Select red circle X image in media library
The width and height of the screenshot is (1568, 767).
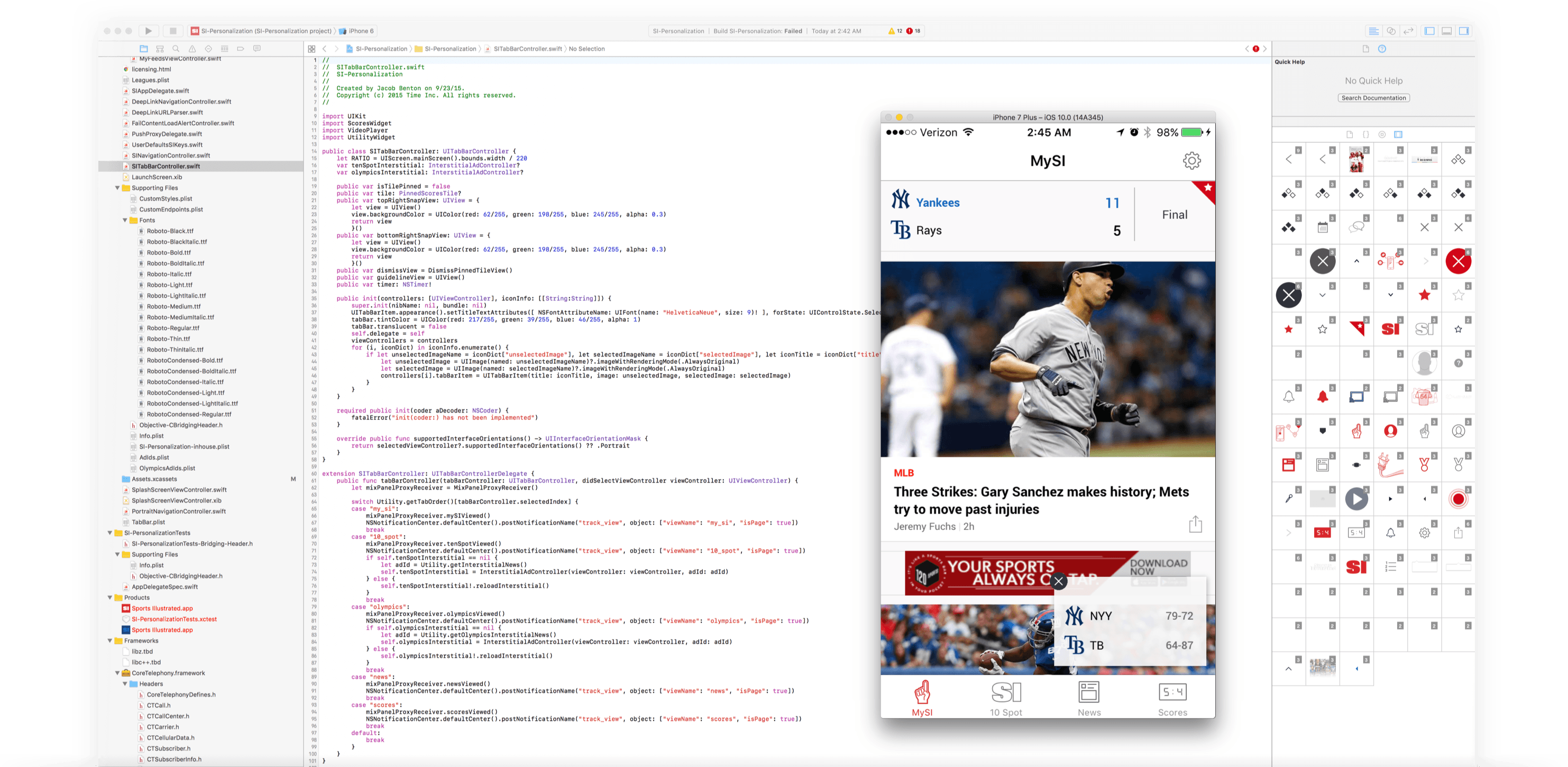tap(1459, 262)
